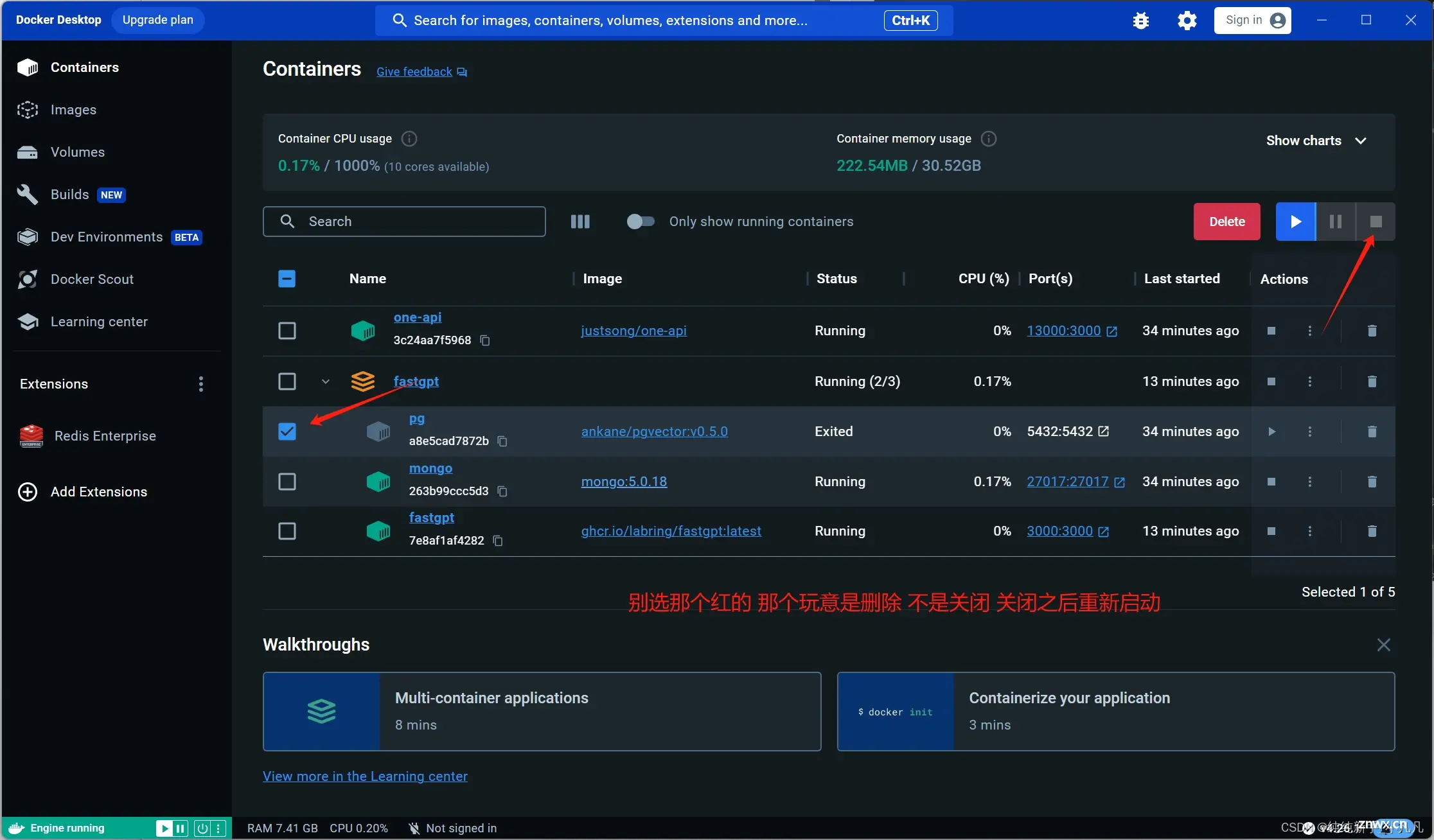The width and height of the screenshot is (1434, 840).
Task: Click the global search bar at top
Action: point(664,21)
